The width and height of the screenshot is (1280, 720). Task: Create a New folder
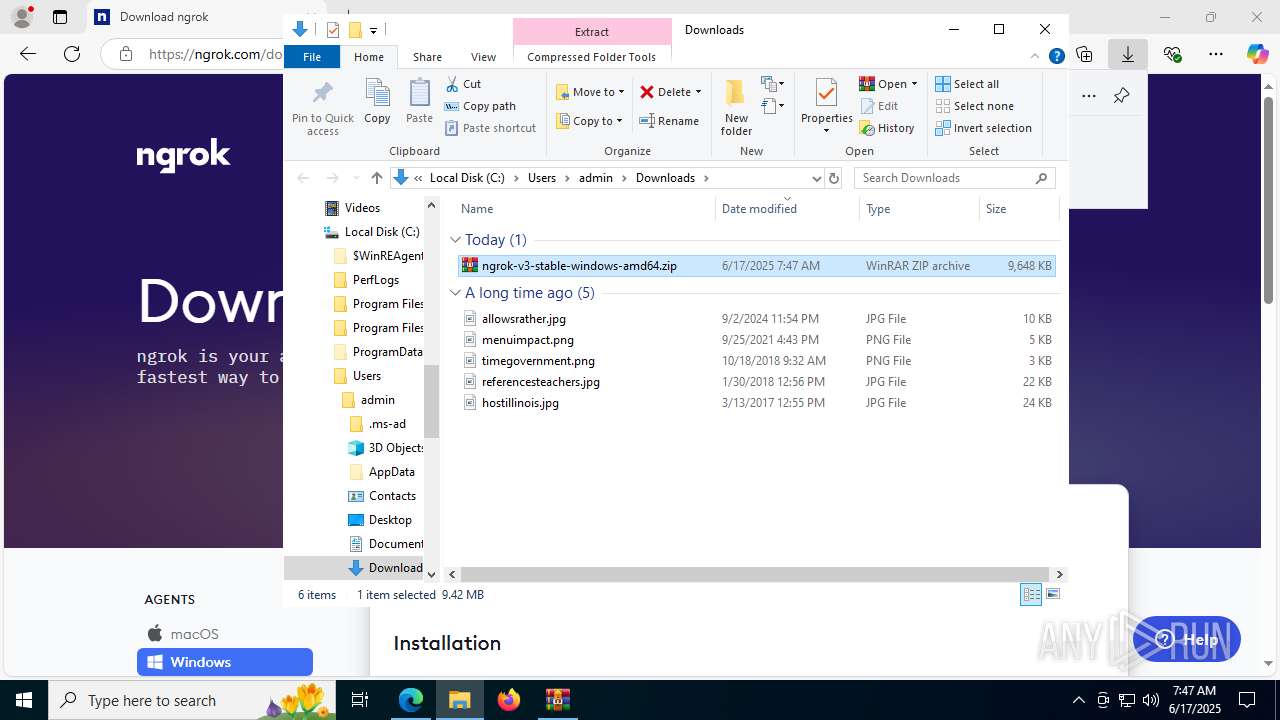(x=736, y=108)
